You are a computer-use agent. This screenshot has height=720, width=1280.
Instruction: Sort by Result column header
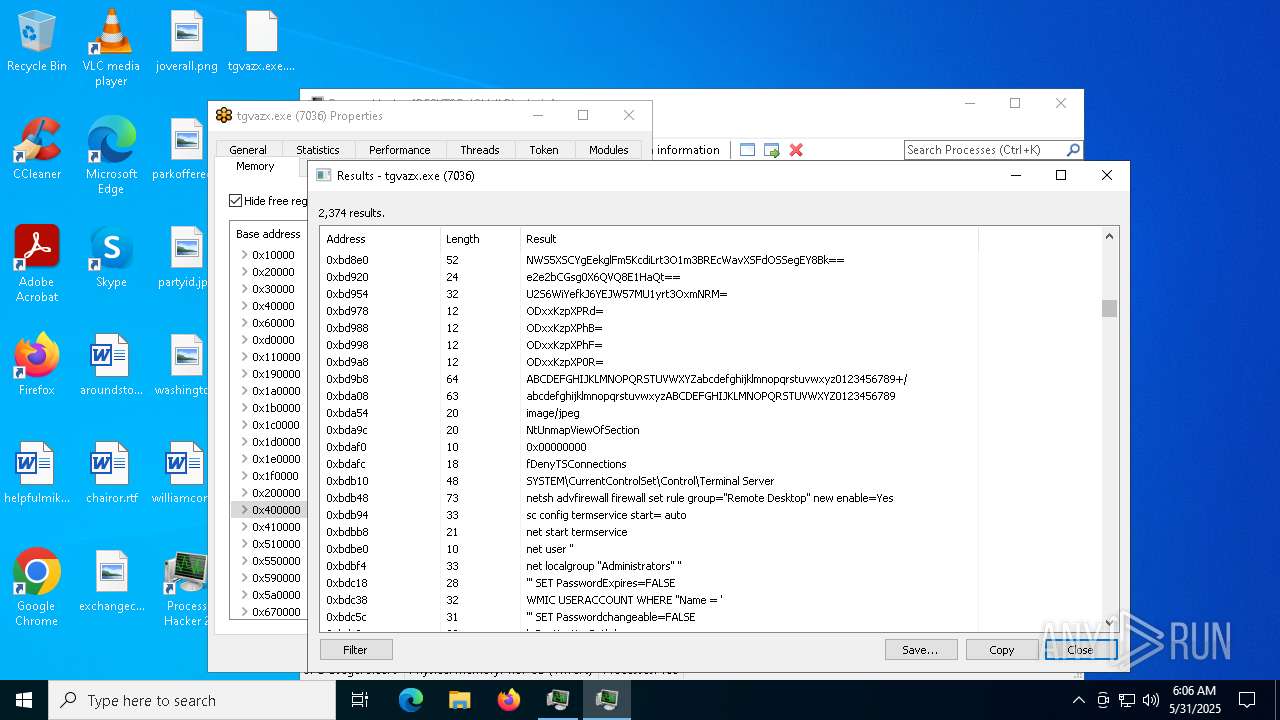[x=749, y=239]
